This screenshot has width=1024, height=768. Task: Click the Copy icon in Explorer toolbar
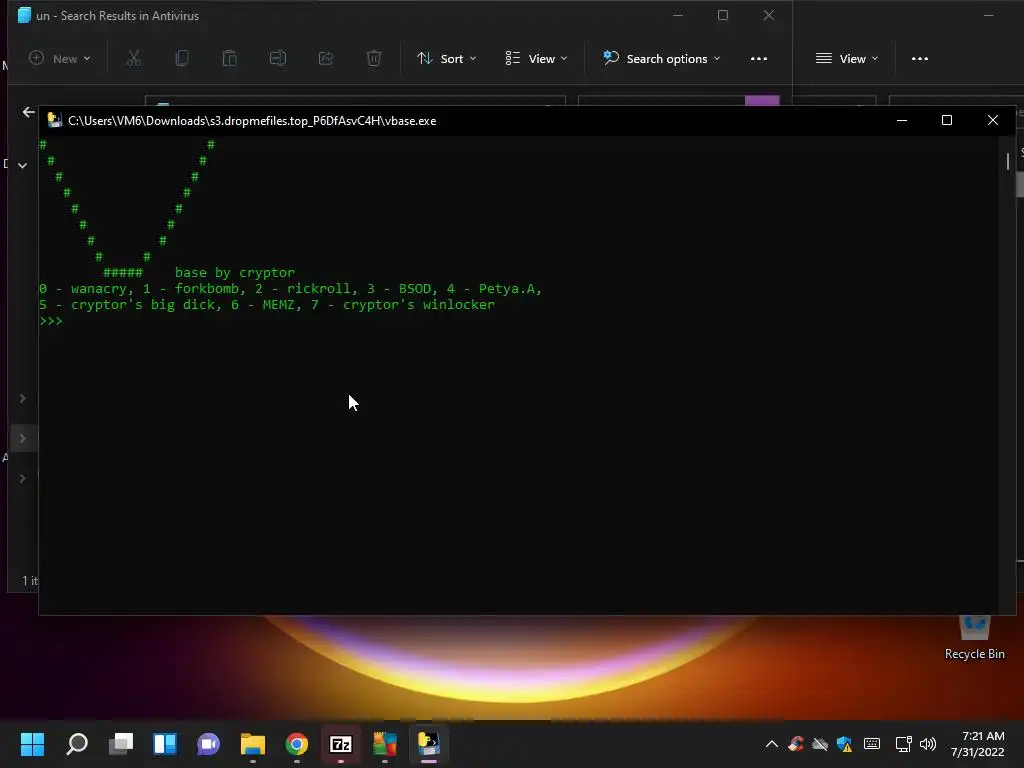pyautogui.click(x=182, y=59)
